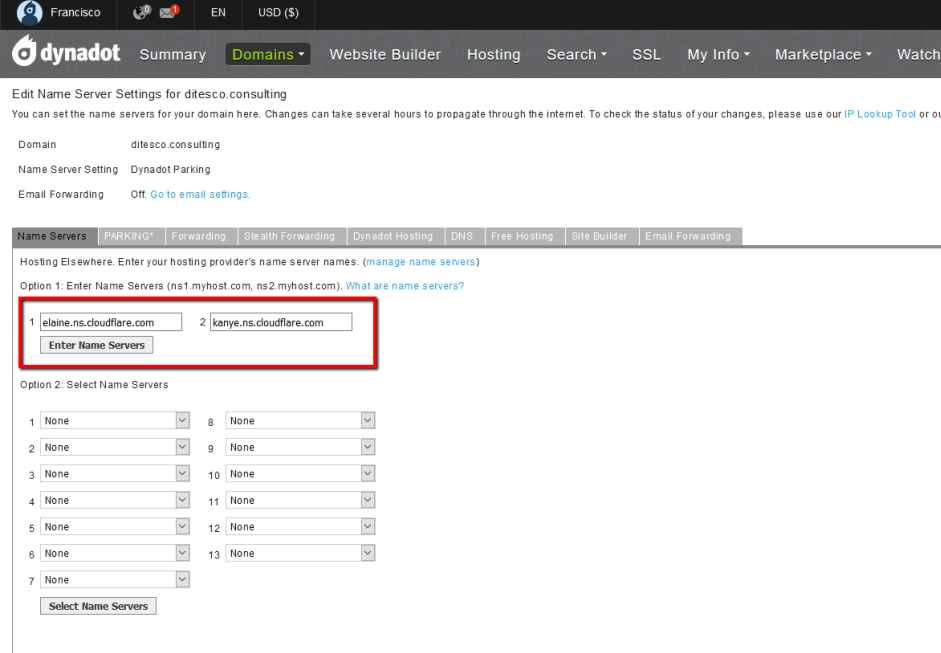Click the Francisco username text

(x=75, y=13)
